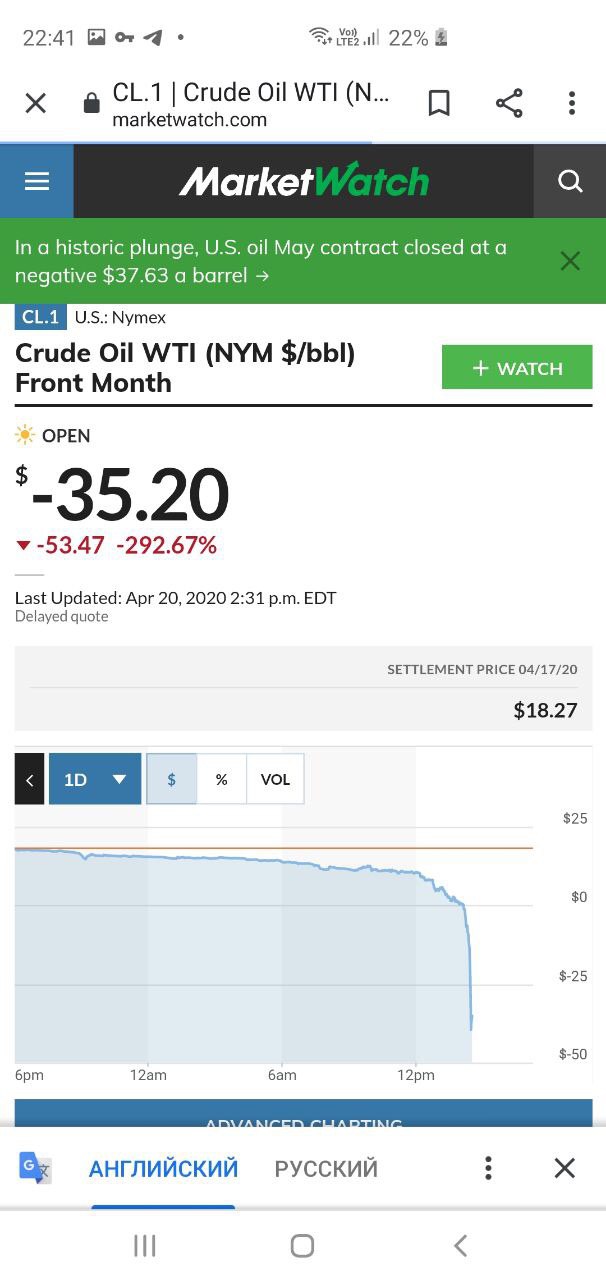Bookmark this MarketWatch page
Image resolution: width=606 pixels, height=1280 pixels.
pyautogui.click(x=439, y=103)
